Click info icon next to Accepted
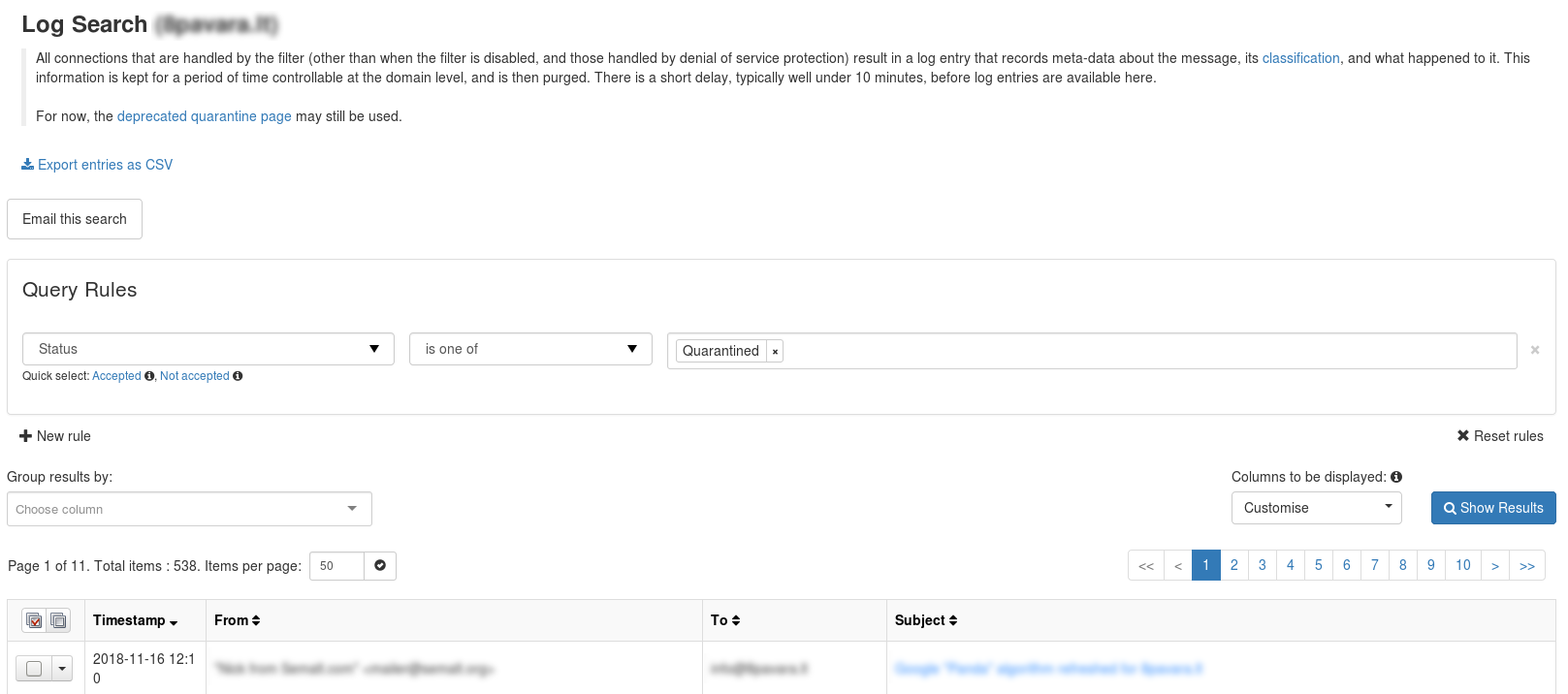 [149, 376]
